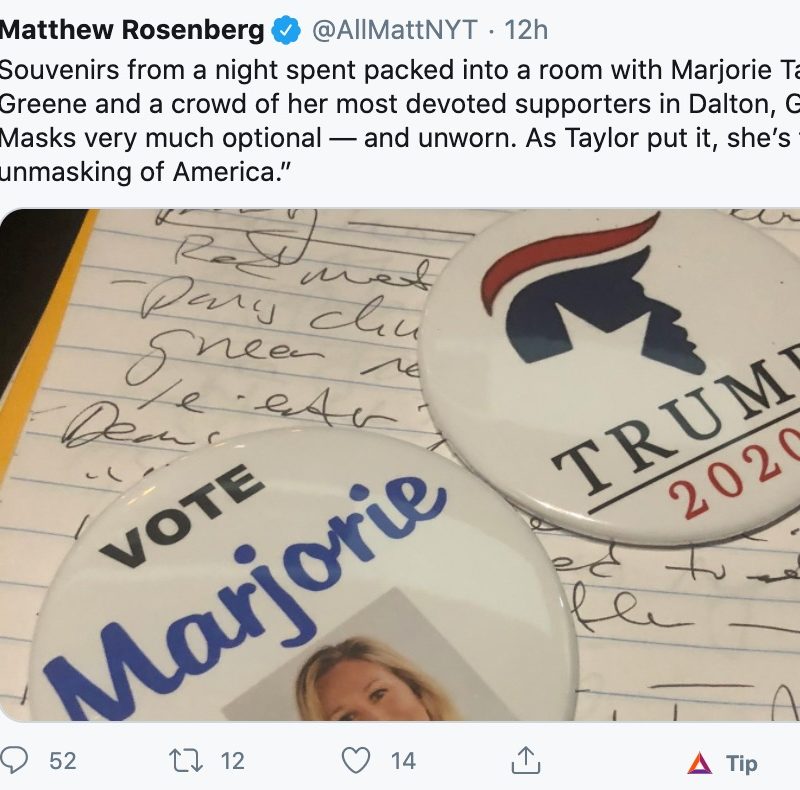Screen dimensions: 800x790
Task: Click the retweet count of 12
Action: coord(232,761)
